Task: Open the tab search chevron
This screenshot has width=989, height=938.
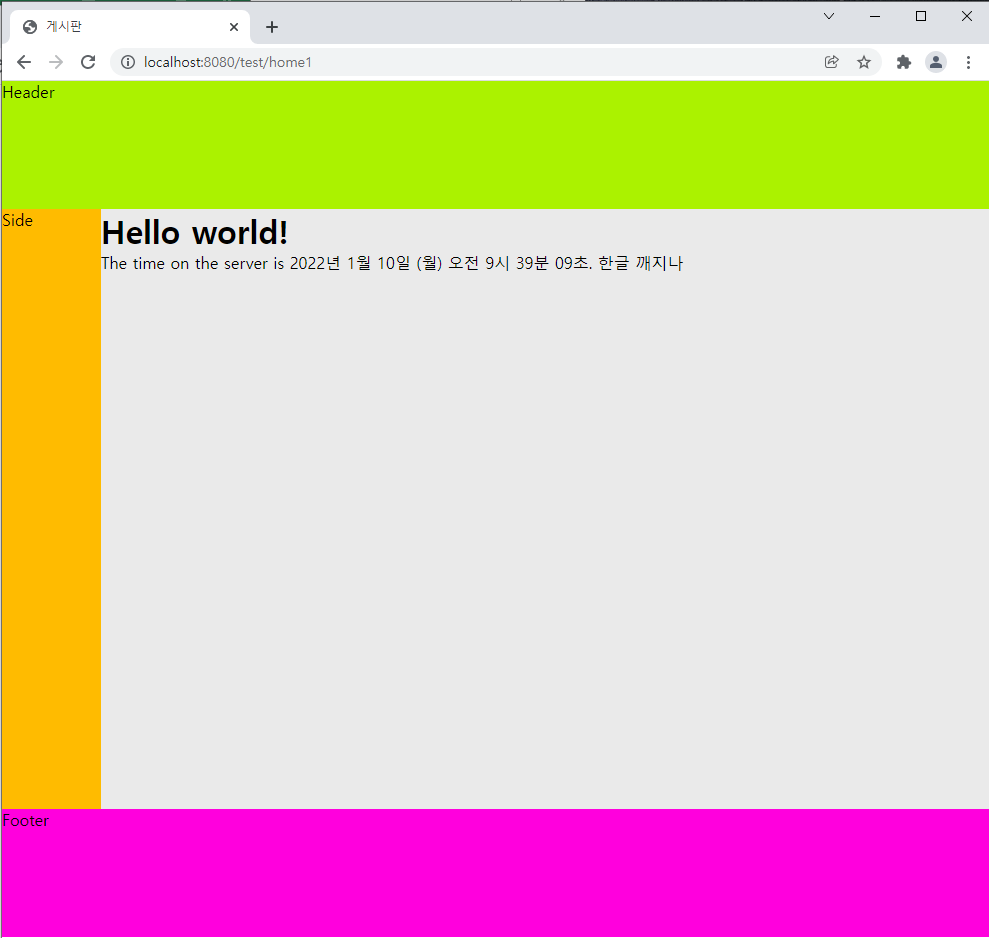Action: click(829, 16)
